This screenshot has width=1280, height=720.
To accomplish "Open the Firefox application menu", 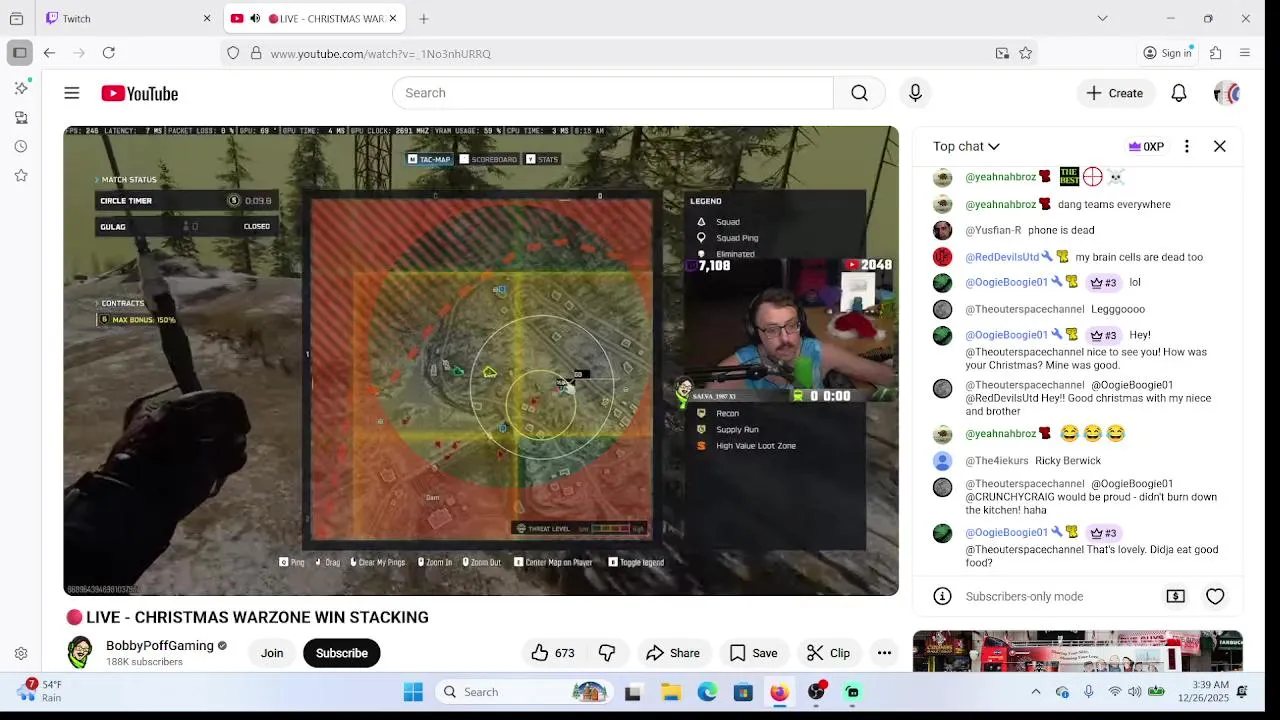I will [x=1245, y=53].
